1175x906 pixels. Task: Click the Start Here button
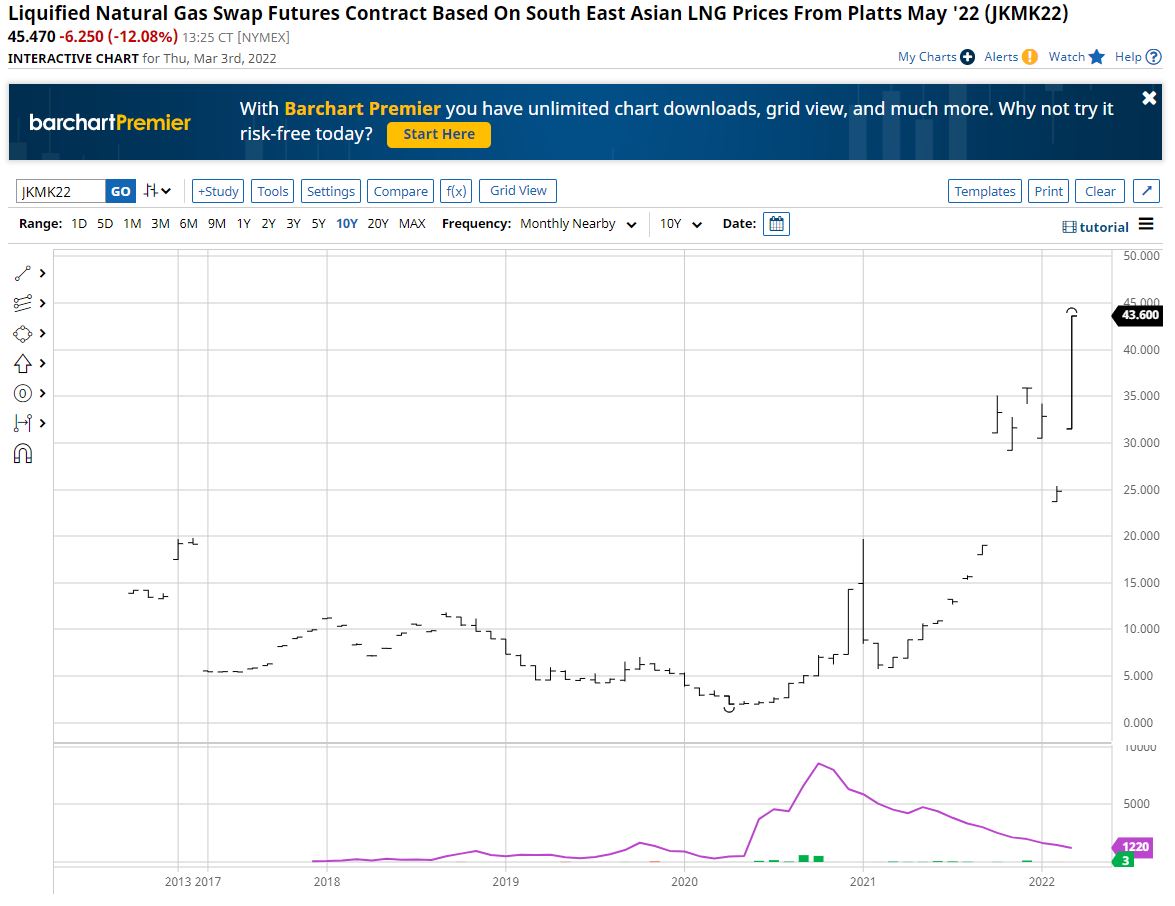[439, 134]
